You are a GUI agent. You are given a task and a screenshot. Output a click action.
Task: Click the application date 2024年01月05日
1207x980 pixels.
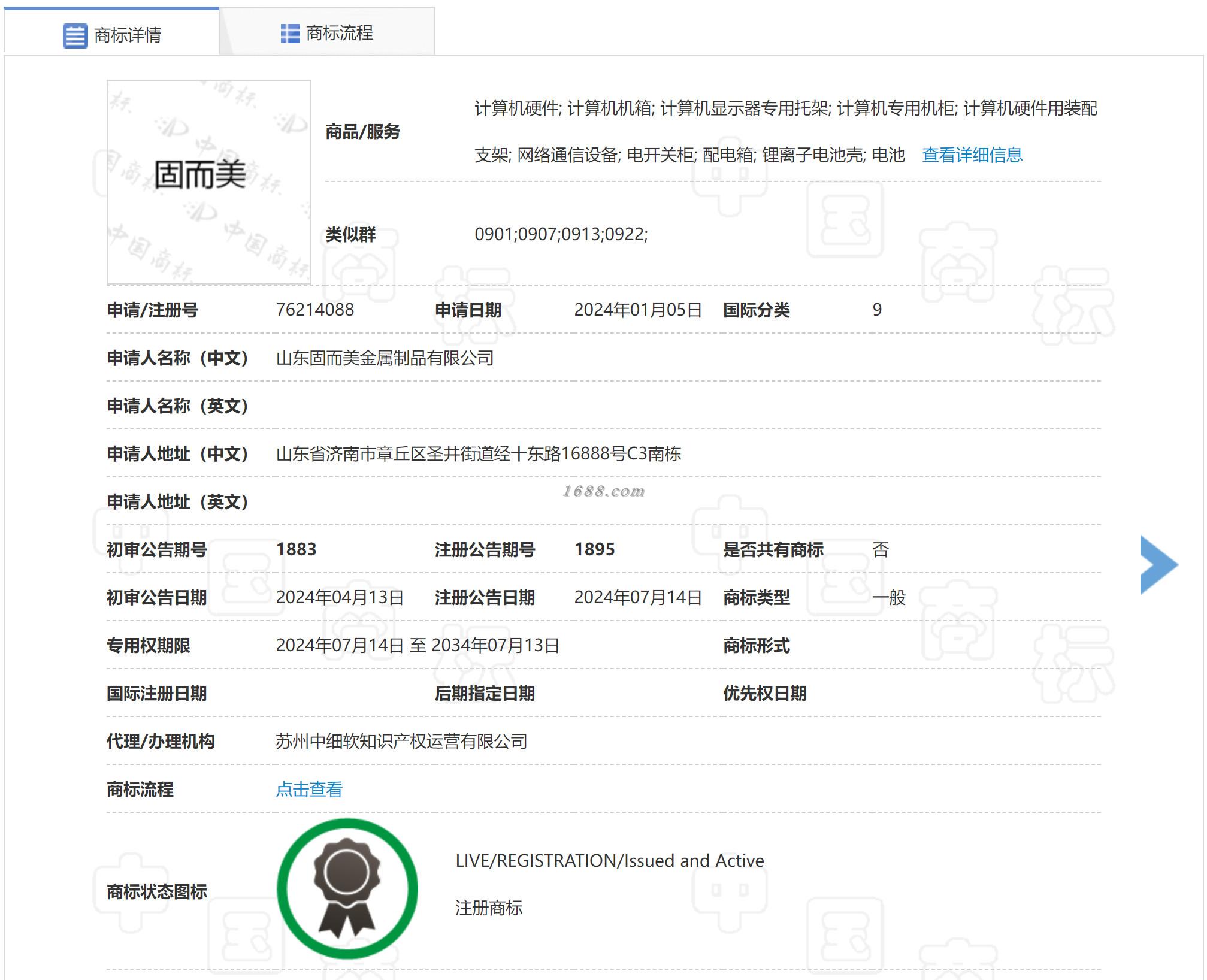[x=637, y=310]
